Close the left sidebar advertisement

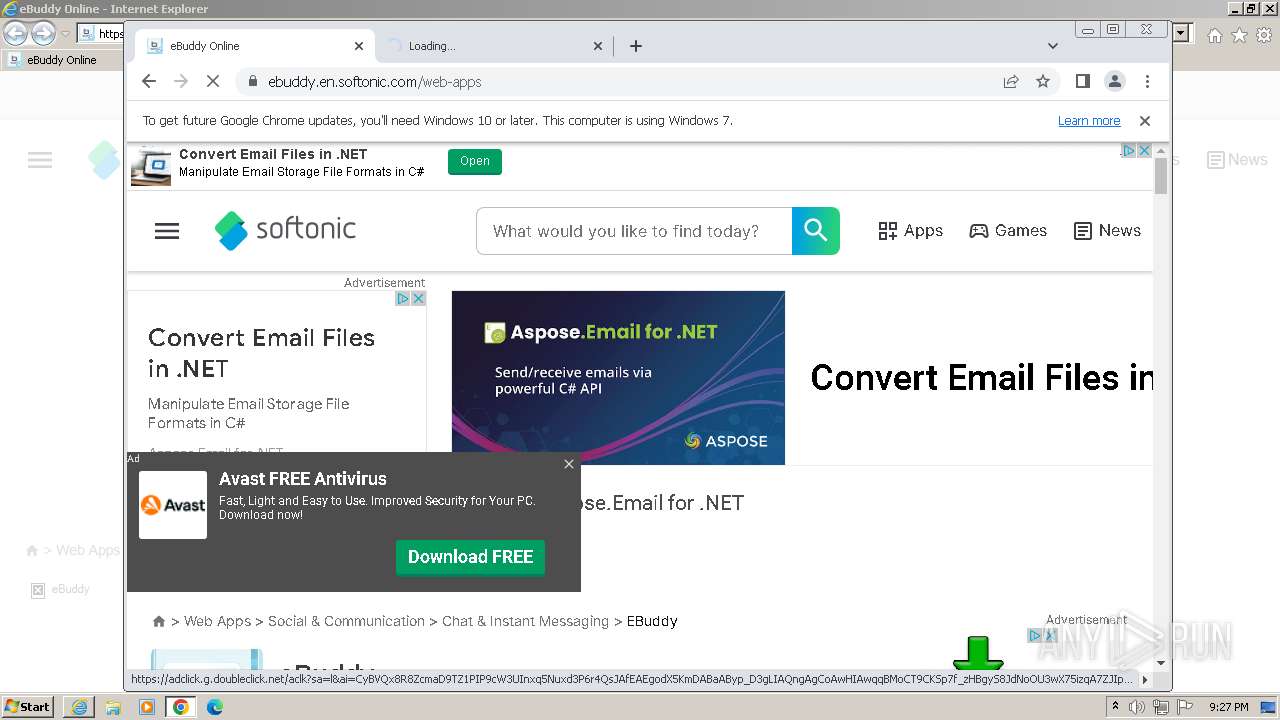pyautogui.click(x=419, y=298)
